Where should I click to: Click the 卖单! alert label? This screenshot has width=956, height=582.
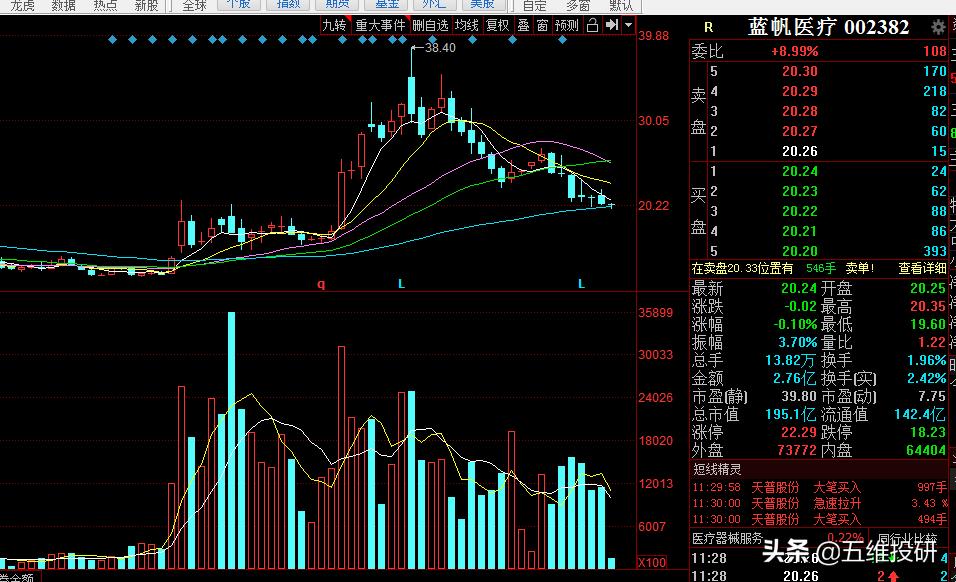pyautogui.click(x=860, y=268)
